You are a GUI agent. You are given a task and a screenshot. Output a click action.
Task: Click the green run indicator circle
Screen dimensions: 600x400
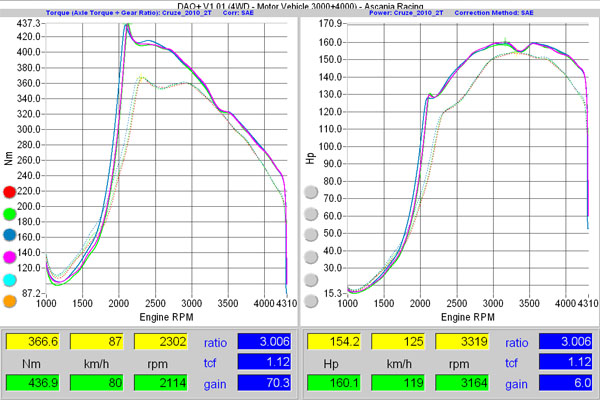10,213
